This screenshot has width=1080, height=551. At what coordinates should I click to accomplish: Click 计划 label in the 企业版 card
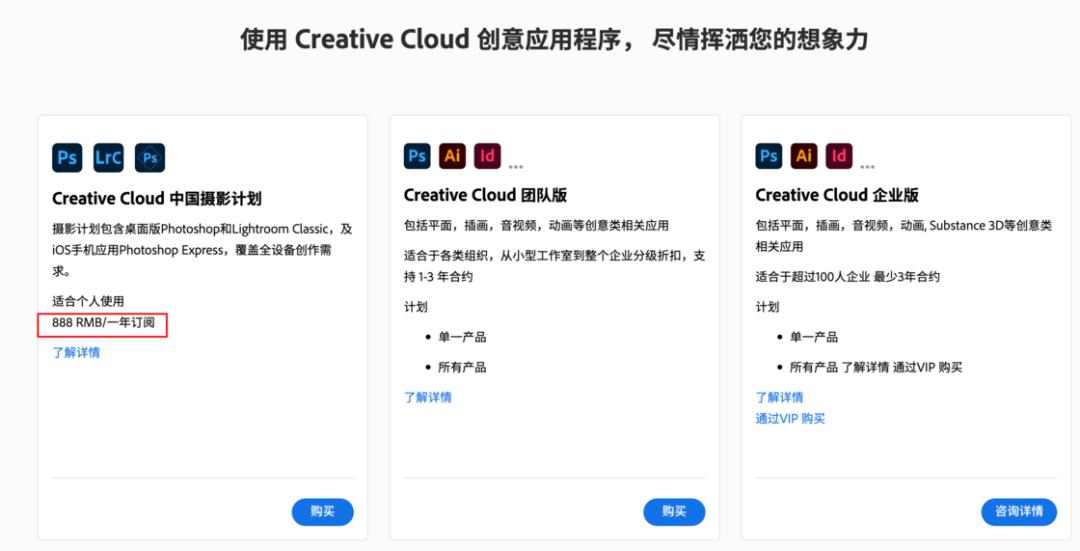[767, 307]
